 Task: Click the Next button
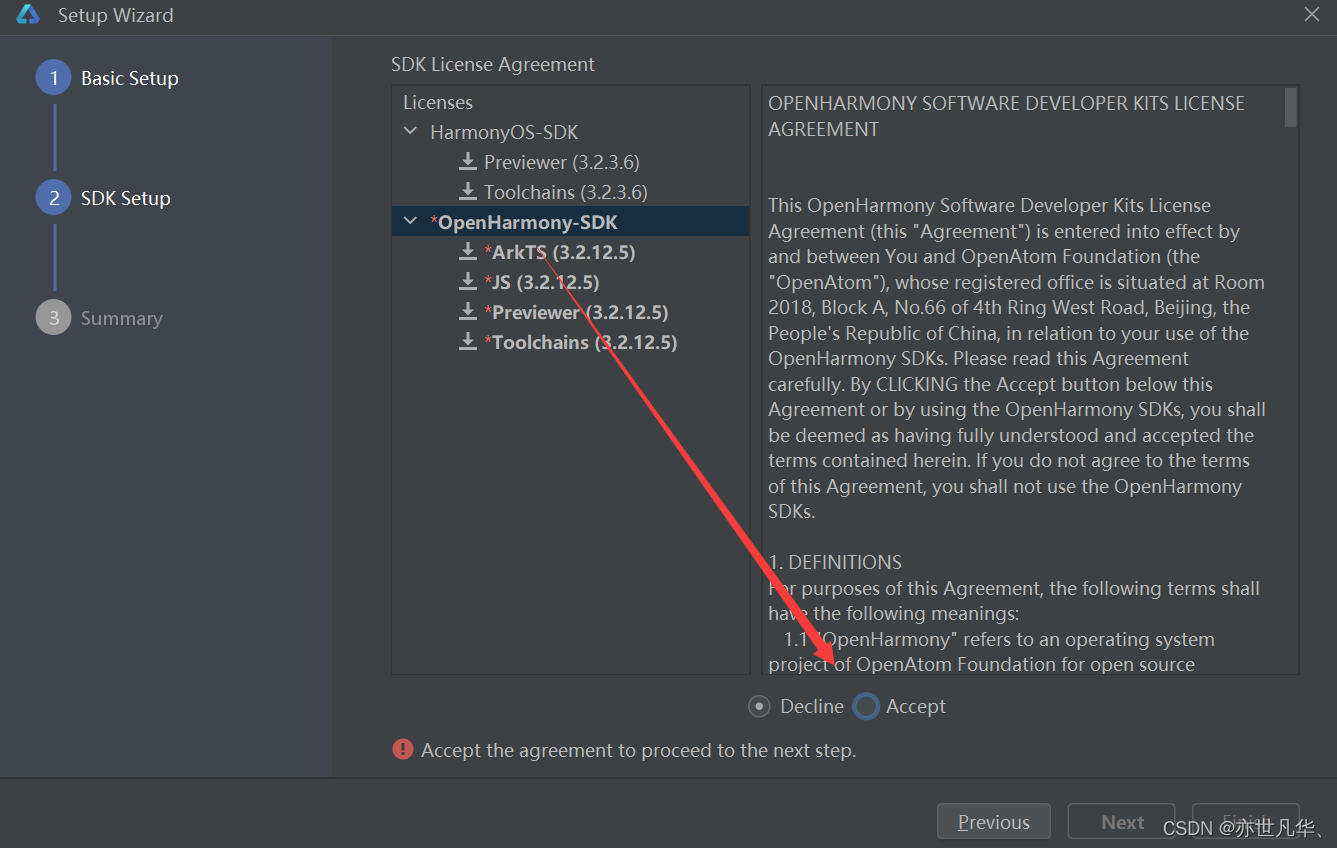coord(1122,822)
